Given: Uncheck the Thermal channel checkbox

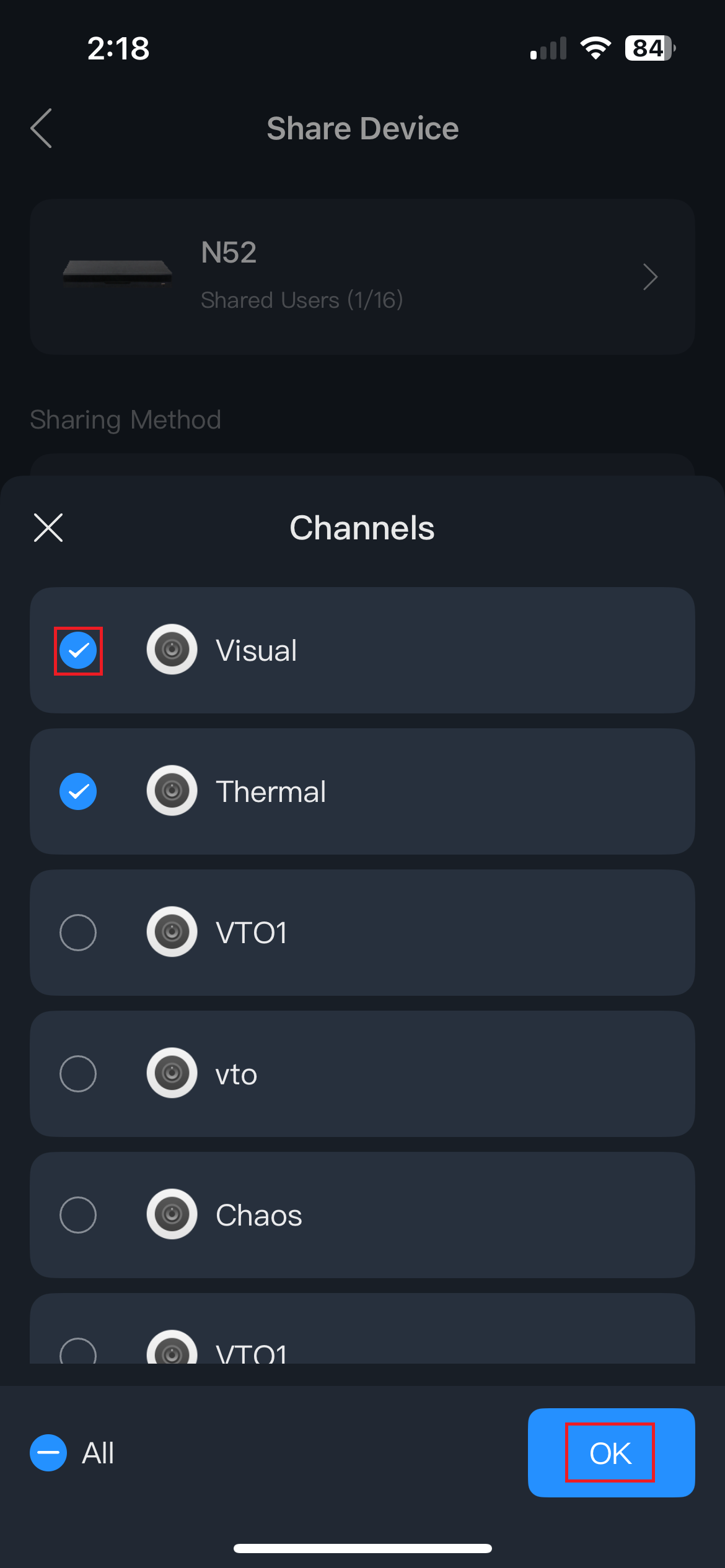Looking at the screenshot, I should (78, 791).
